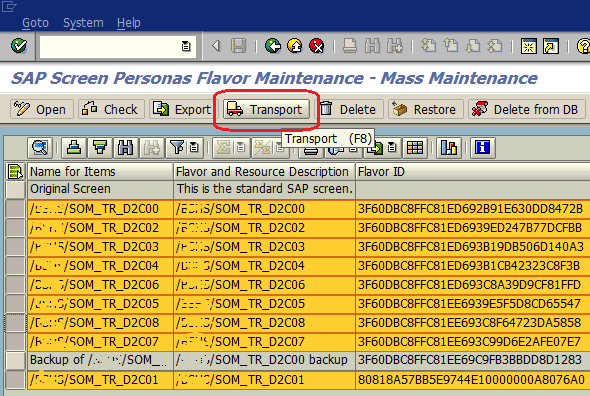Select cell 'This is the standard SAP screen.'
The image size is (590, 396).
point(264,189)
